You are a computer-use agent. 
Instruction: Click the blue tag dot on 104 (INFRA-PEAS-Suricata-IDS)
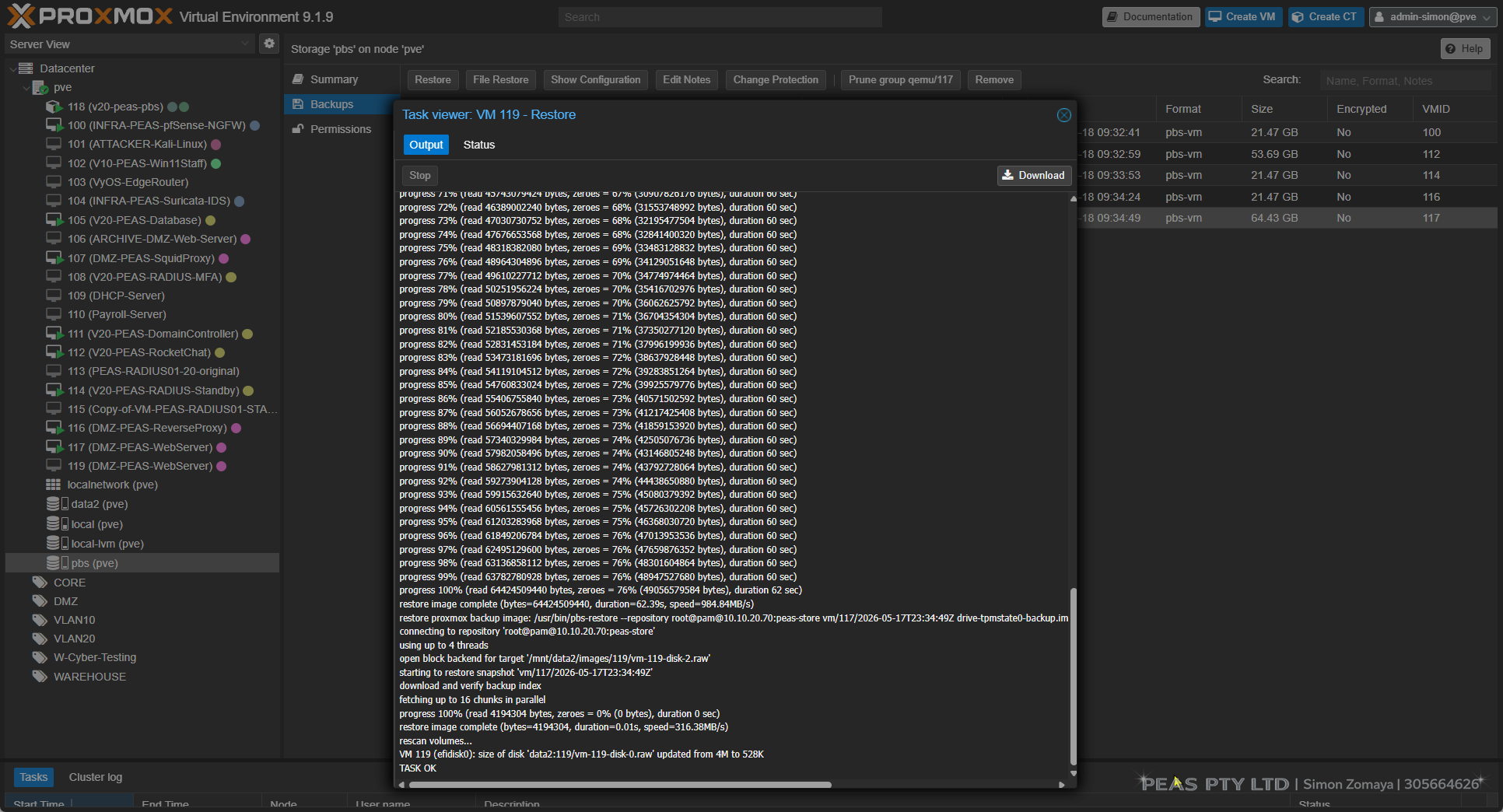click(x=240, y=201)
